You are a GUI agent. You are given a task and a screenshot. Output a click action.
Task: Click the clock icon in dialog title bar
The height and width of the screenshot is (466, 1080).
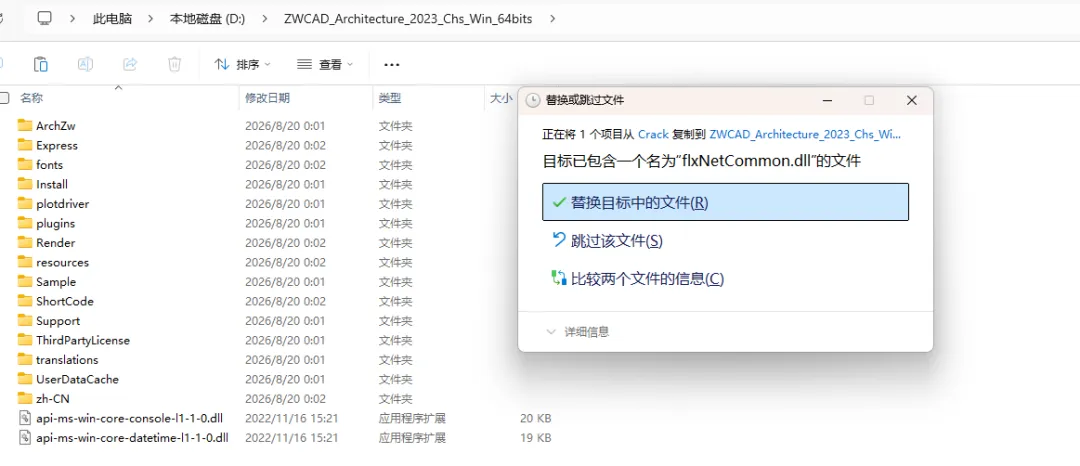532,100
